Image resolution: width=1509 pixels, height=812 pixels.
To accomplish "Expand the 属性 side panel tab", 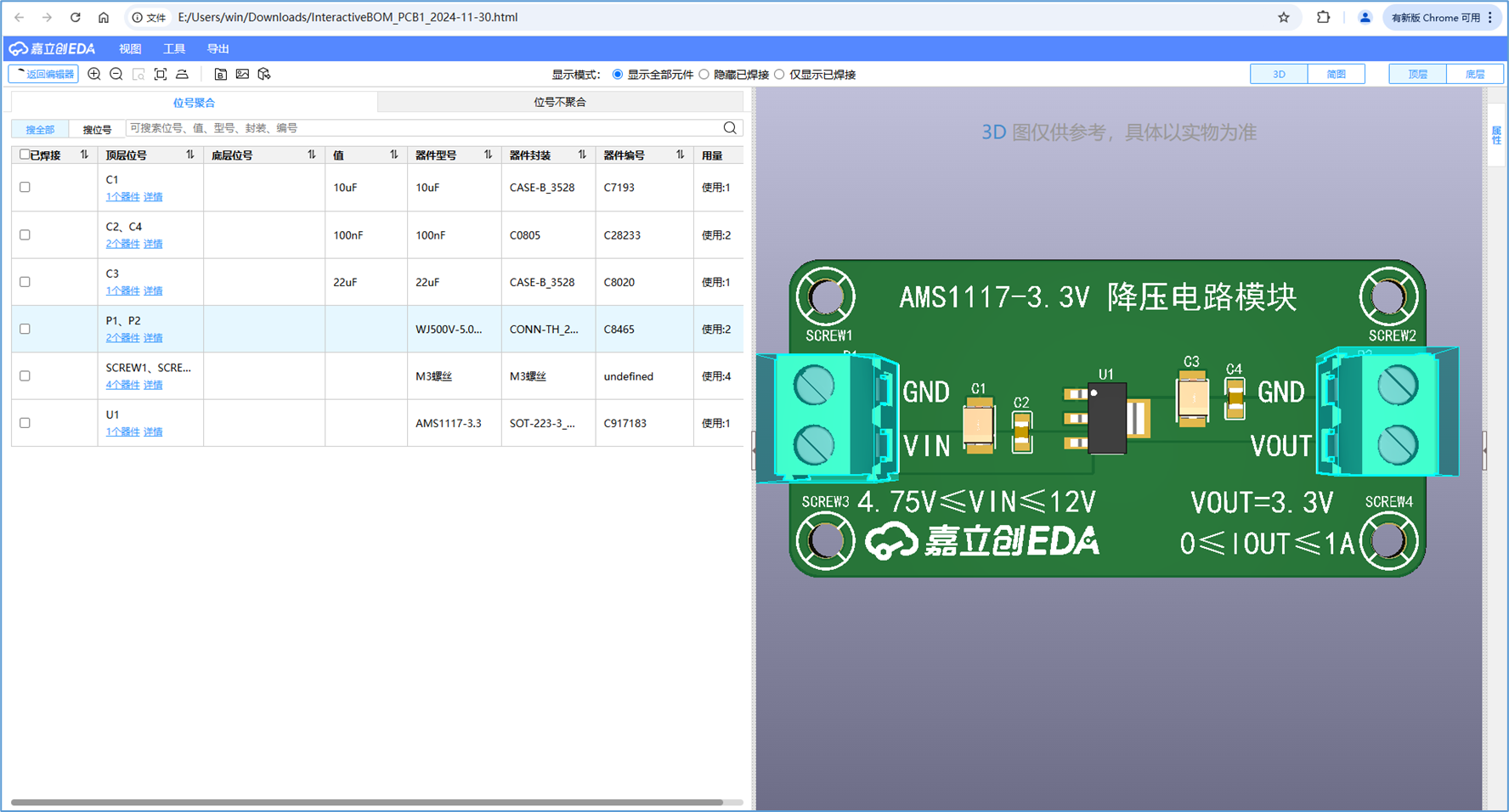I will [1496, 135].
